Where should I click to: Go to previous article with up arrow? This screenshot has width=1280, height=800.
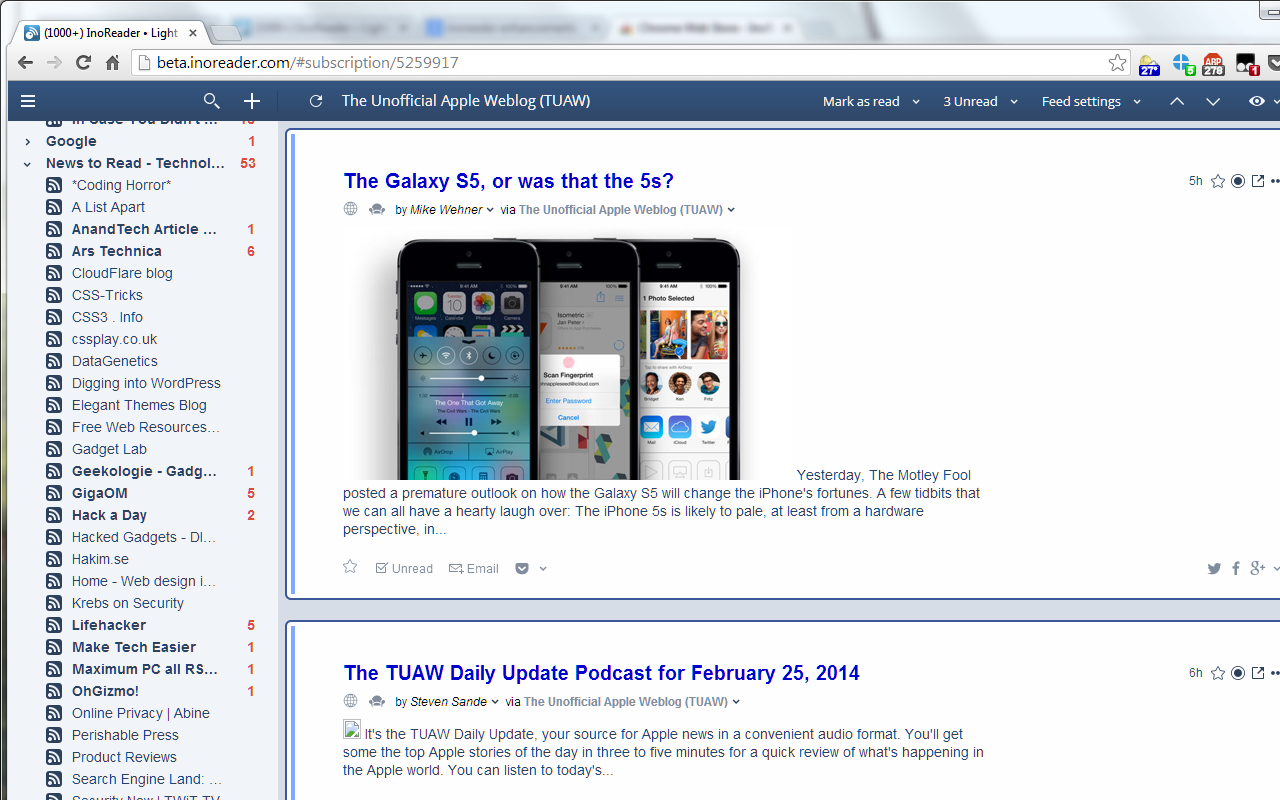click(1177, 101)
